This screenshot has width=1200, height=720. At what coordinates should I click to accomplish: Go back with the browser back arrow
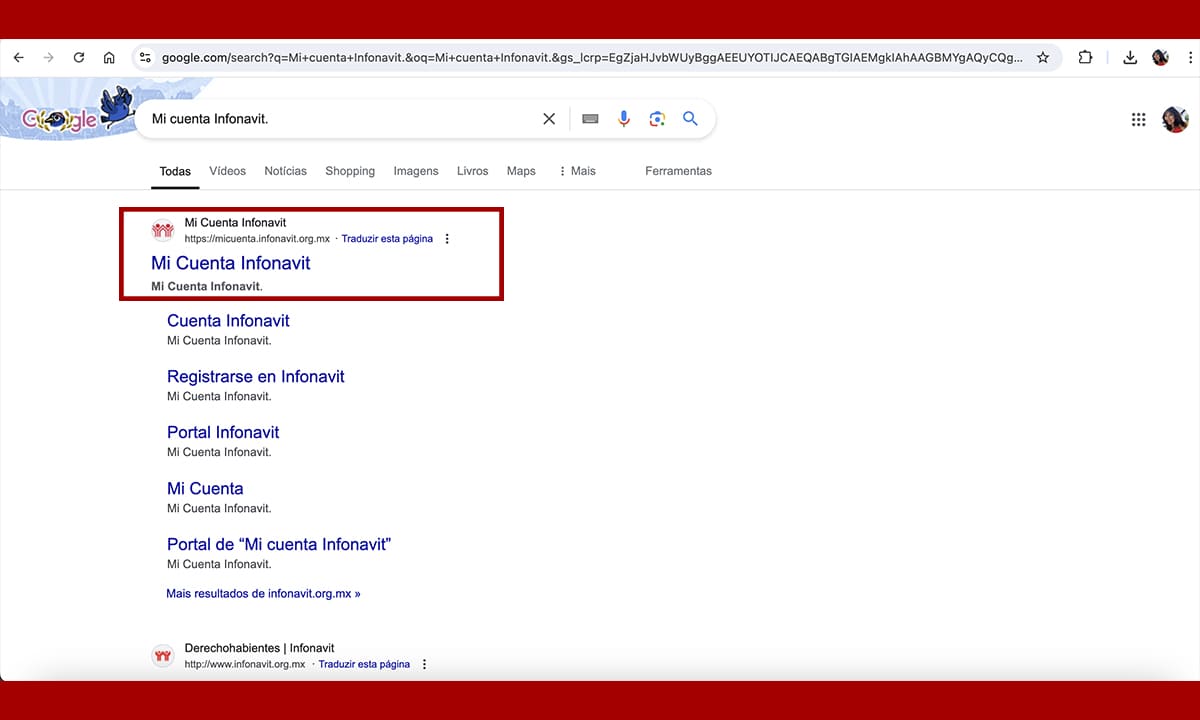point(18,58)
